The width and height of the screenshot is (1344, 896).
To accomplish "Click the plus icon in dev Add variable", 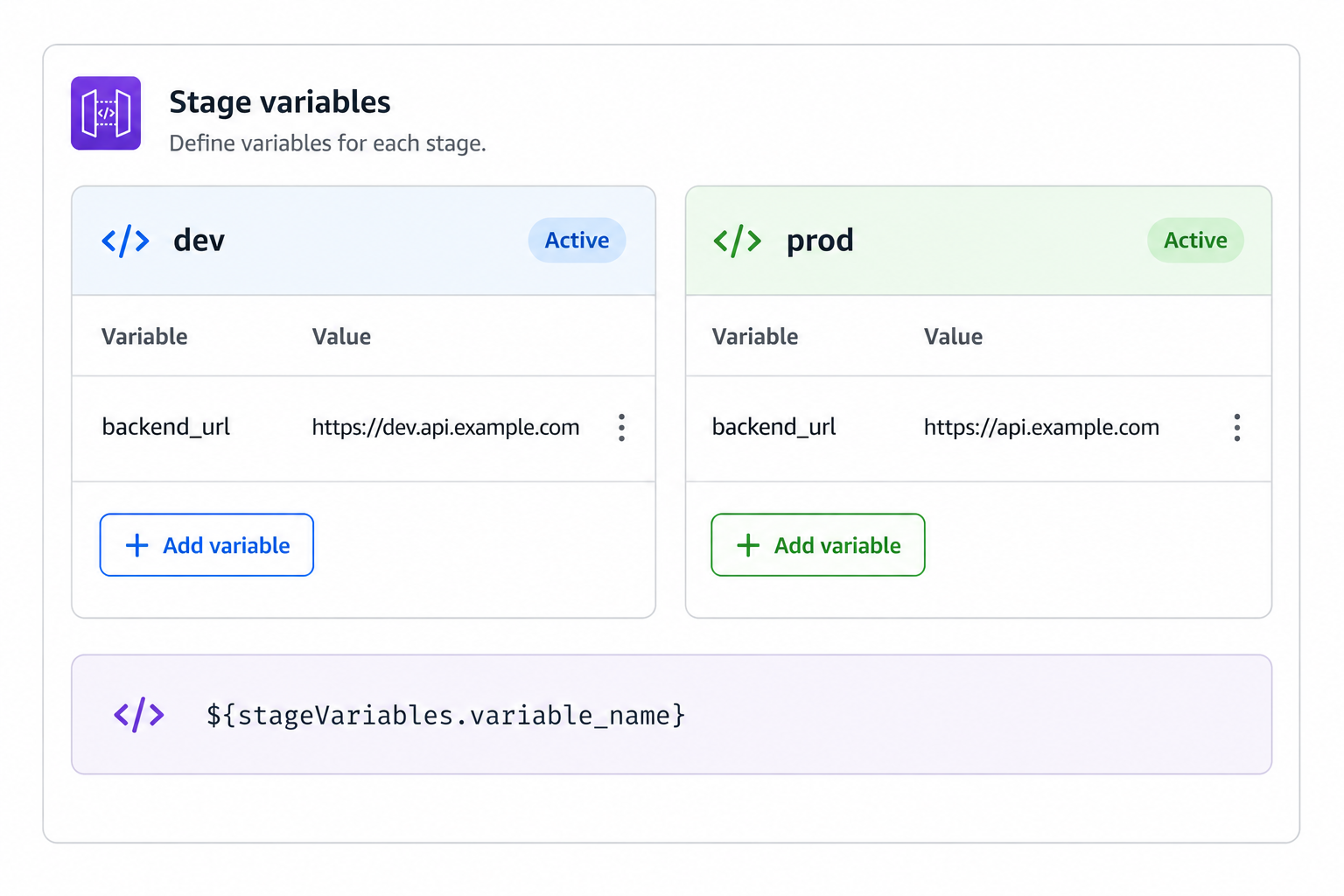I will pos(136,545).
